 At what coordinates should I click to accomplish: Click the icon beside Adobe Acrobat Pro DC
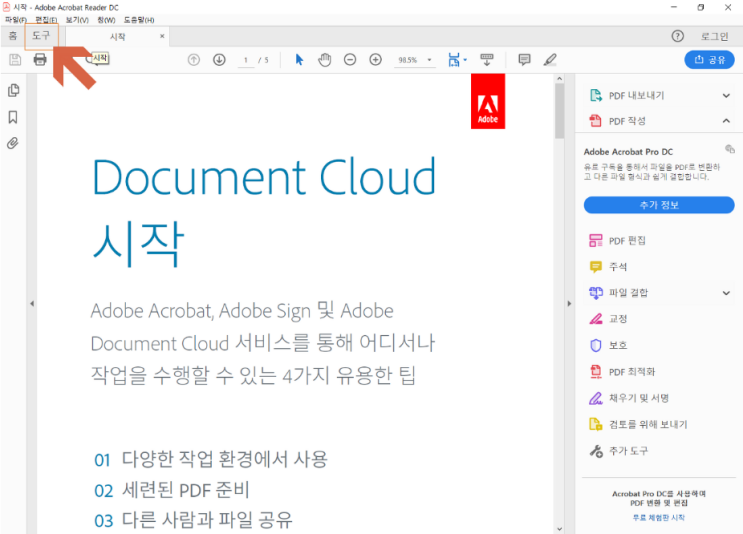point(730,149)
